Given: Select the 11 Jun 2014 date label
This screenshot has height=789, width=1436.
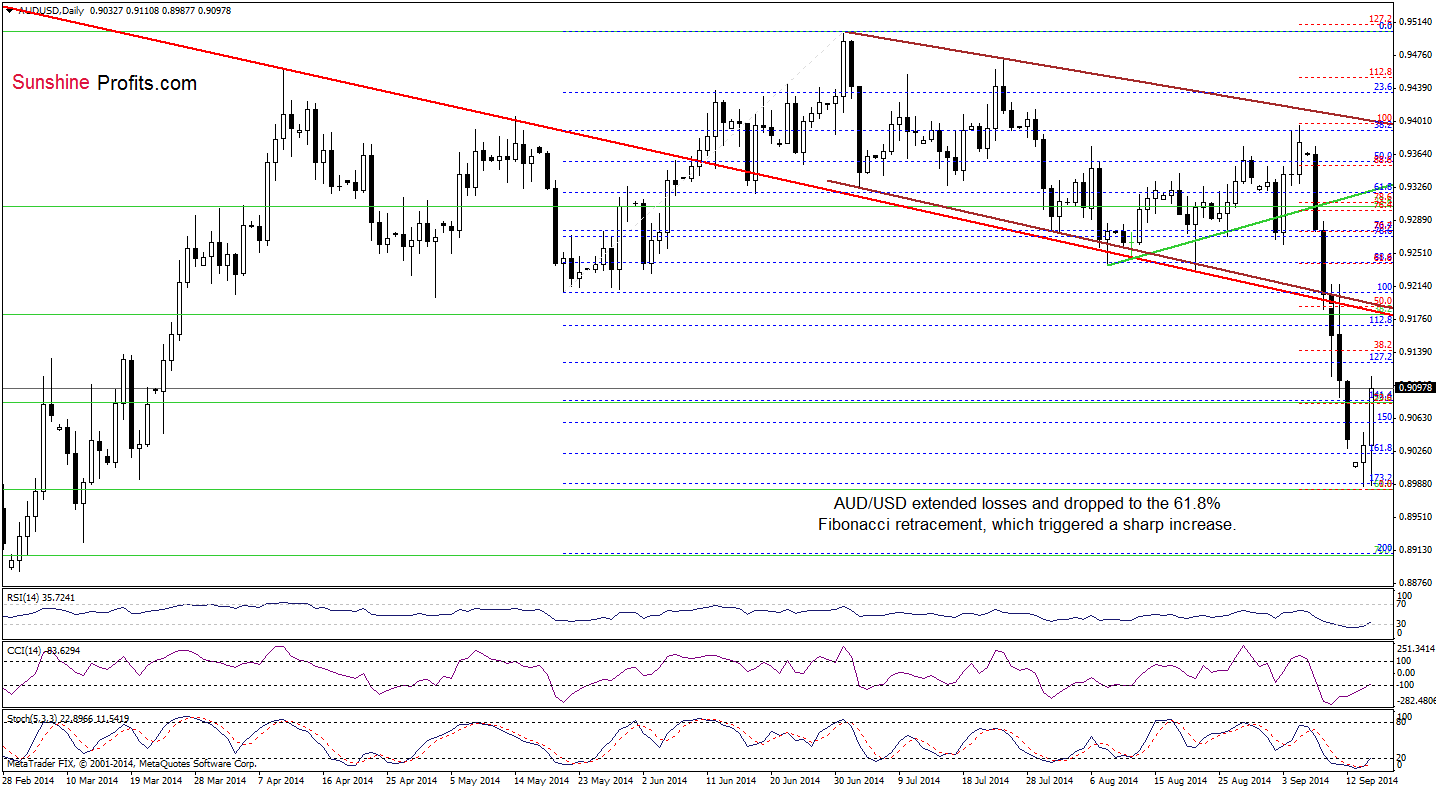Looking at the screenshot, I should coord(732,780).
